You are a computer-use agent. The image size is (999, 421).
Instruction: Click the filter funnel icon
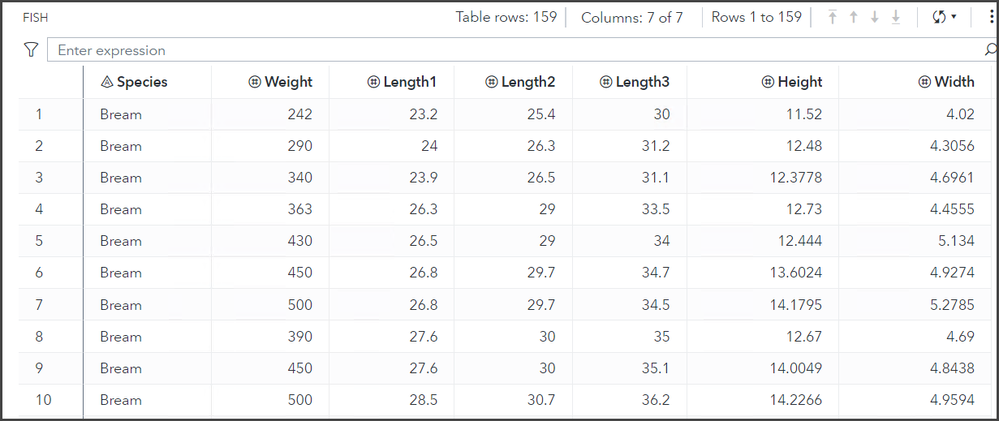tap(31, 49)
